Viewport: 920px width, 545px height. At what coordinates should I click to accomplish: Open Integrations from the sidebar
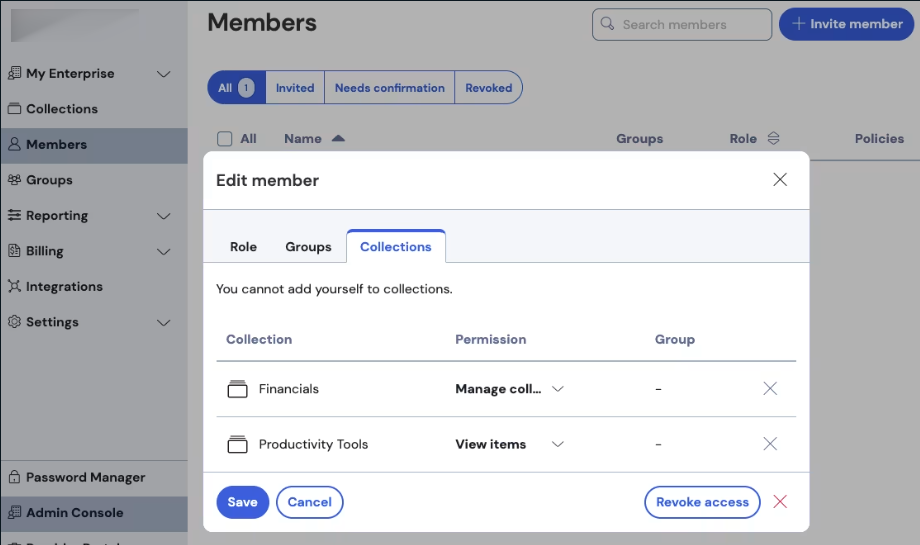[x=64, y=287]
